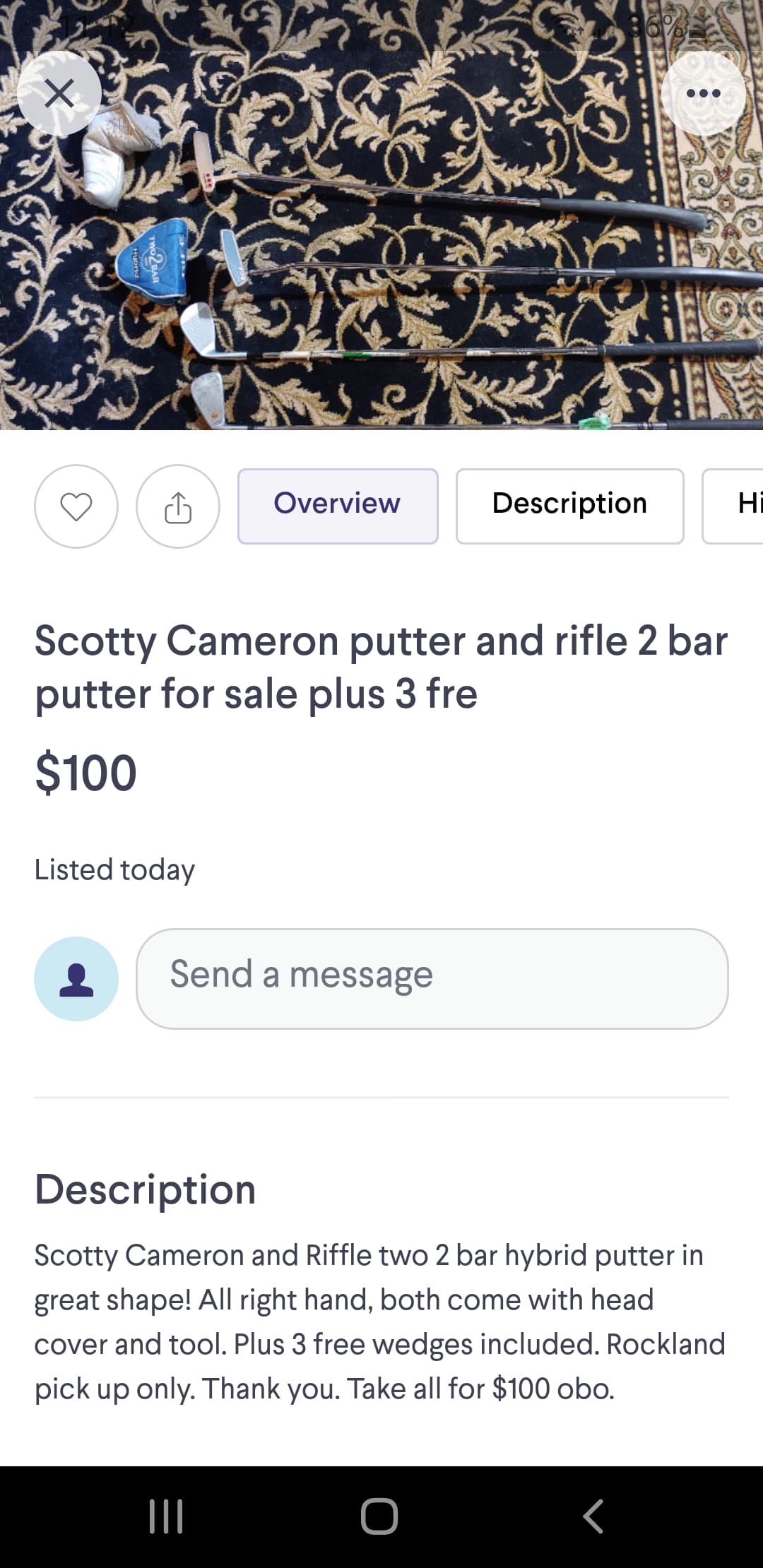
Task: Tap the $100 price text
Action: (86, 773)
